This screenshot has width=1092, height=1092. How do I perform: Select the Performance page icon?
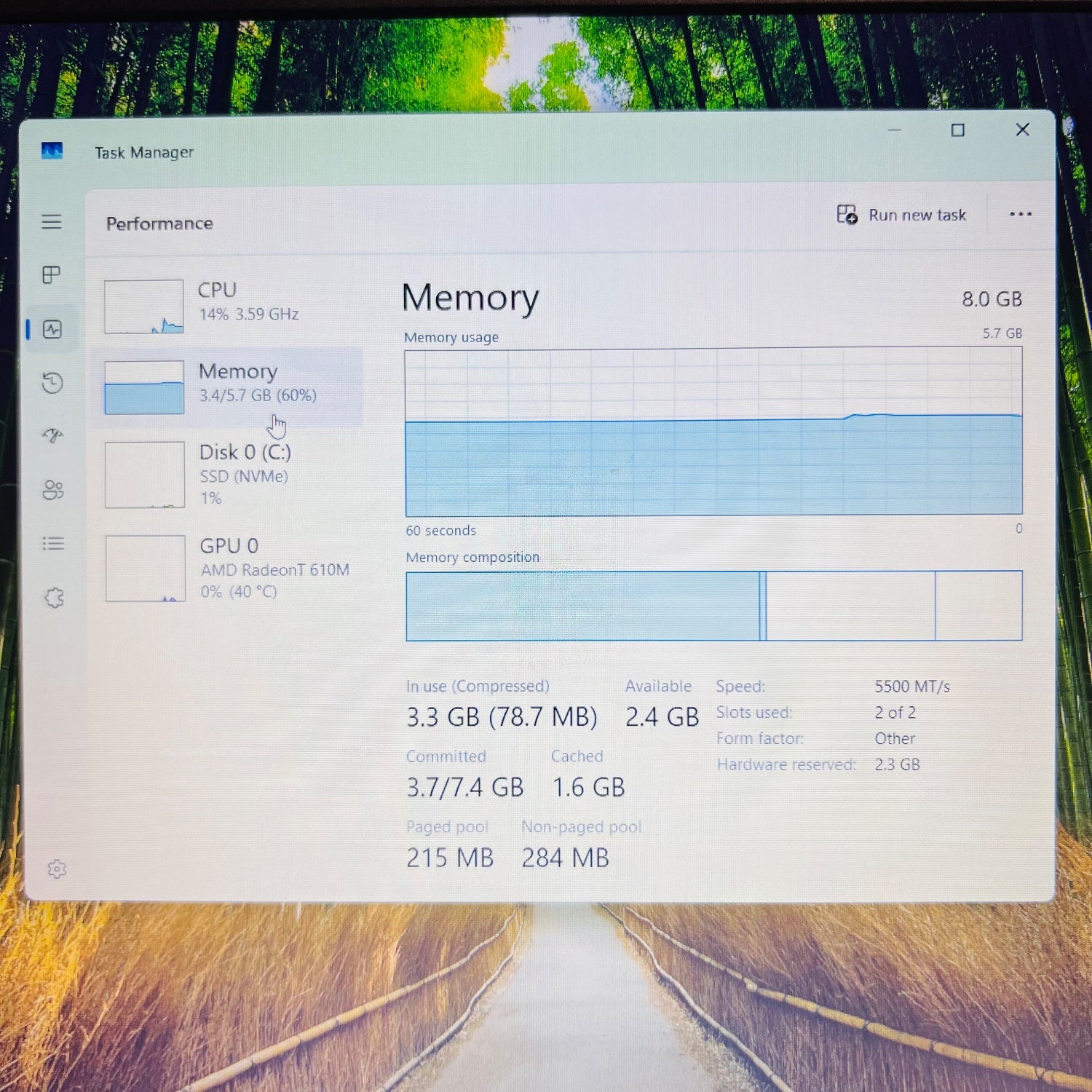pos(52,329)
